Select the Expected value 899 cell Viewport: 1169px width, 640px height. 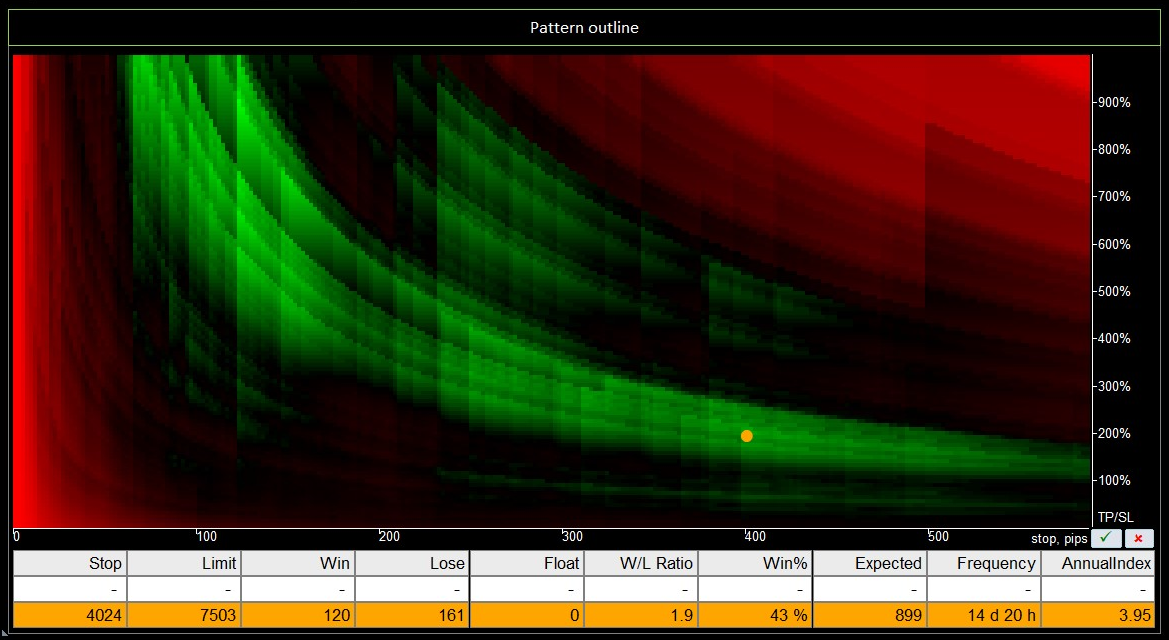coord(870,615)
